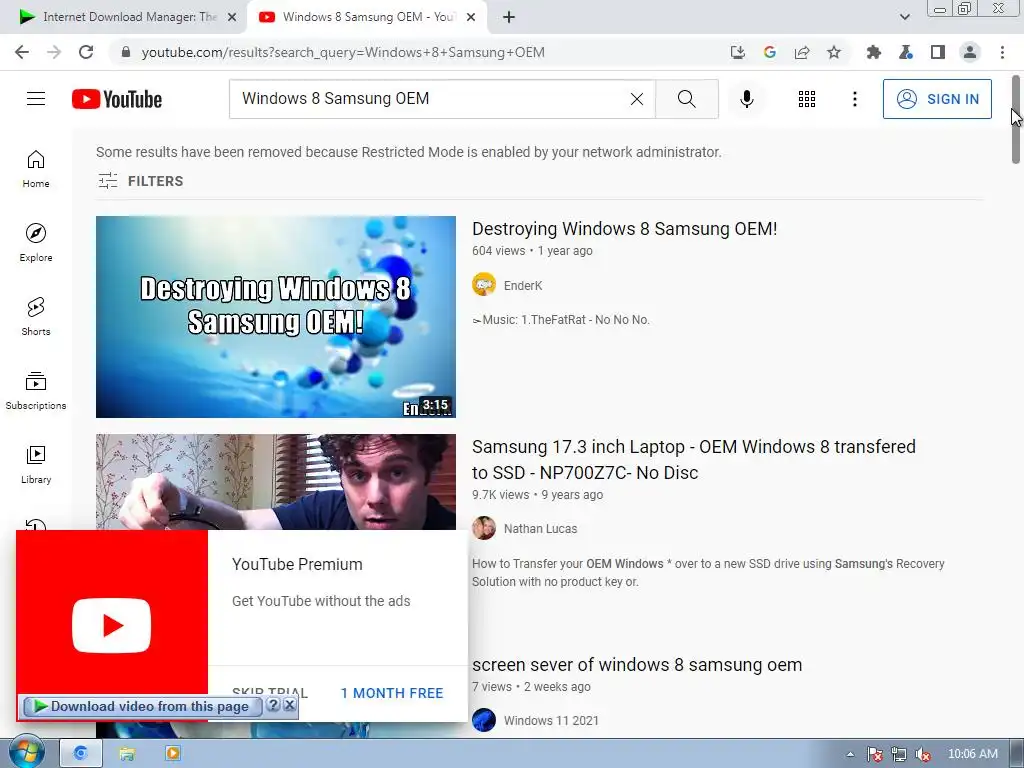
Task: Open Explore in the sidebar
Action: 36,242
